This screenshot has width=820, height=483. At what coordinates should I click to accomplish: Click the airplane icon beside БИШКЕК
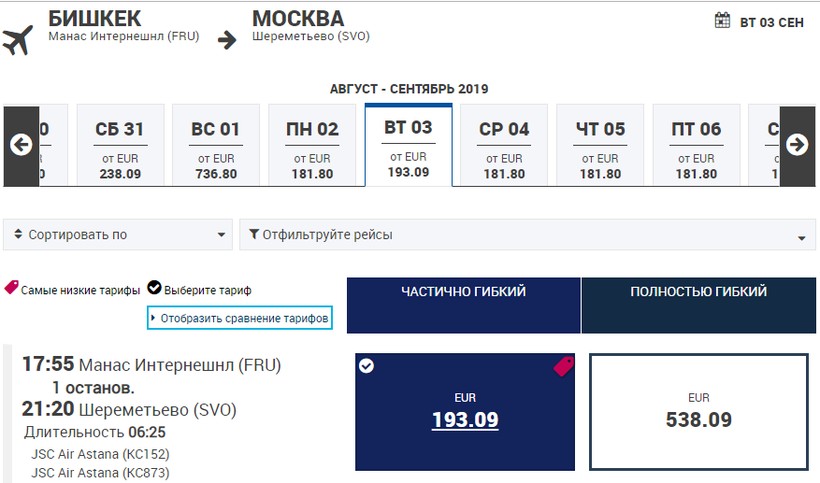tap(18, 40)
